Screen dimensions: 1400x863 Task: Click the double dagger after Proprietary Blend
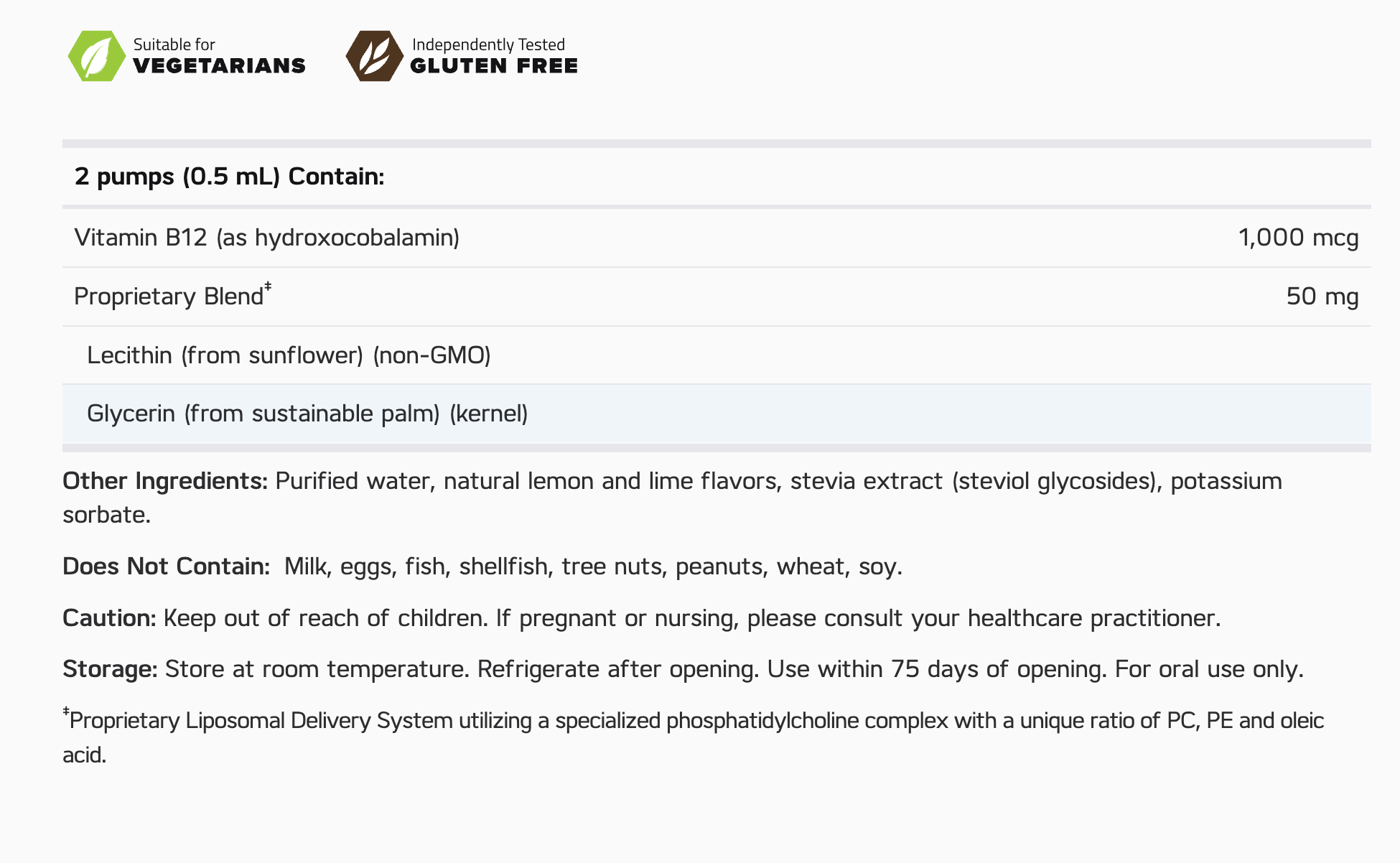tap(268, 287)
